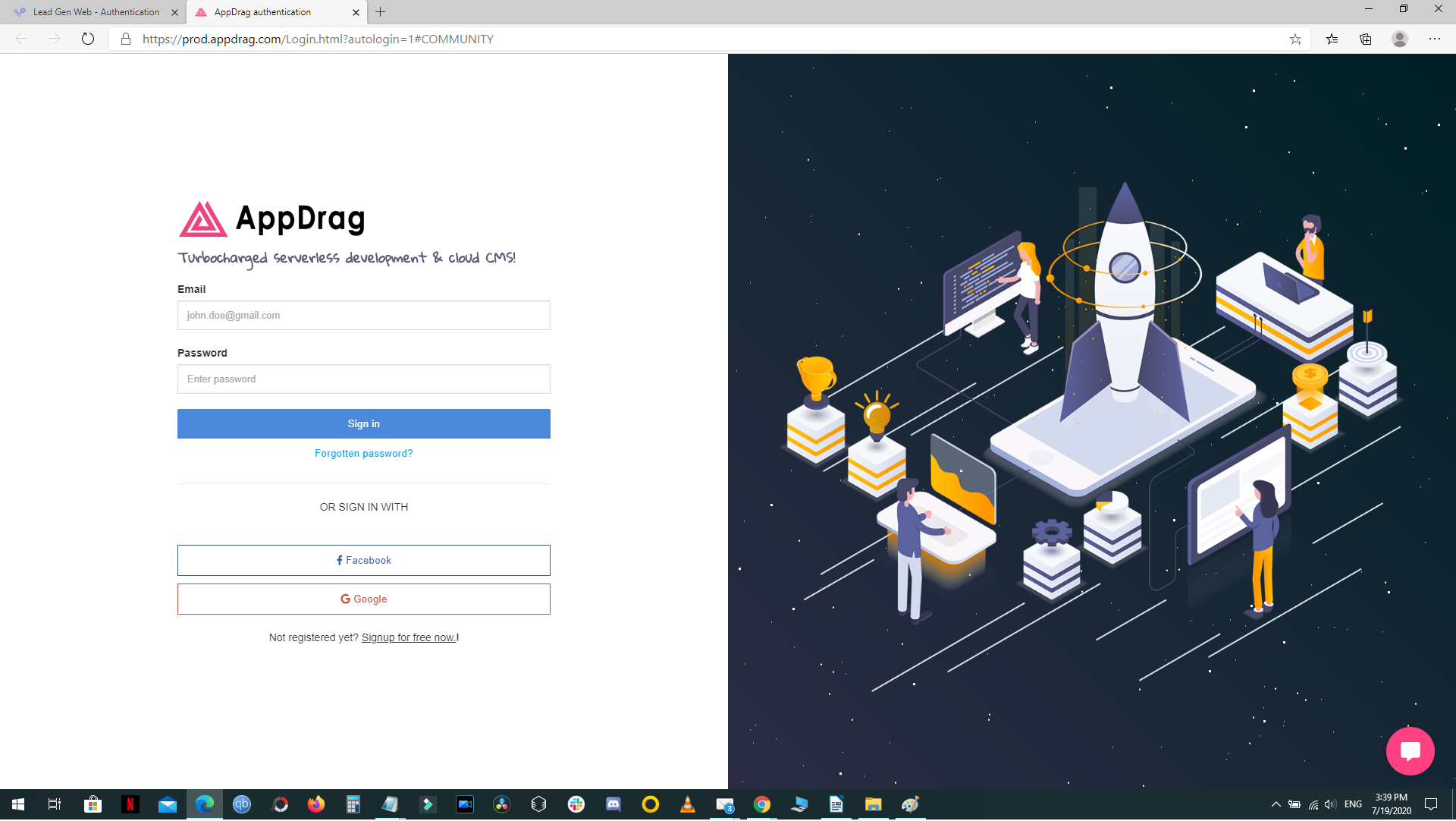Open Mail app from taskbar
This screenshot has width=1456, height=821.
168,805
